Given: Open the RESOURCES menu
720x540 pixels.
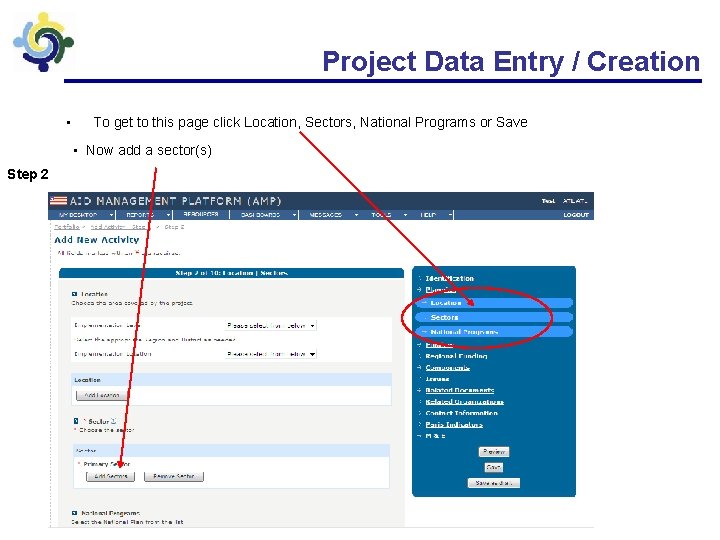Looking at the screenshot, I should tap(201, 214).
